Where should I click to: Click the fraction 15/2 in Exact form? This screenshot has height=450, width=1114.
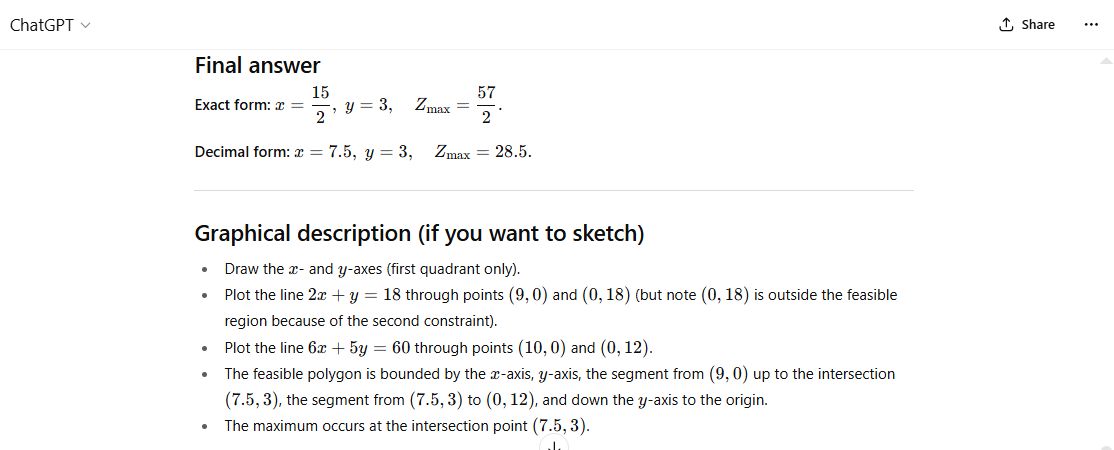[320, 105]
